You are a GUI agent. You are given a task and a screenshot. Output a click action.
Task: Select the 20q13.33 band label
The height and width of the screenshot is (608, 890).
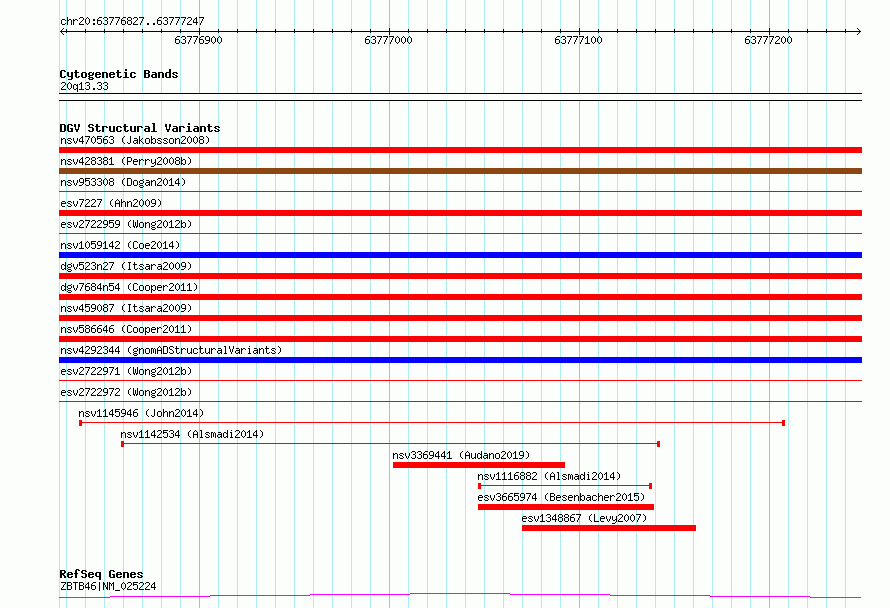84,86
